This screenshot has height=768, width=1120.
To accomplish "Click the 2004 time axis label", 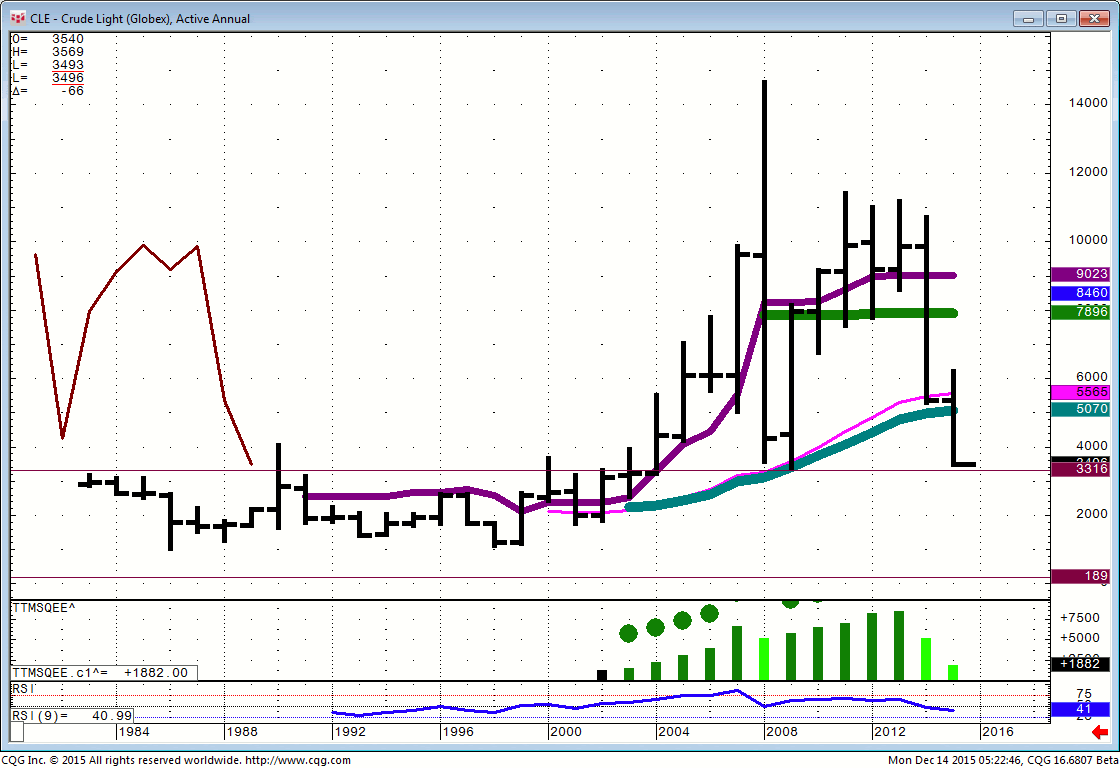I will [x=674, y=732].
